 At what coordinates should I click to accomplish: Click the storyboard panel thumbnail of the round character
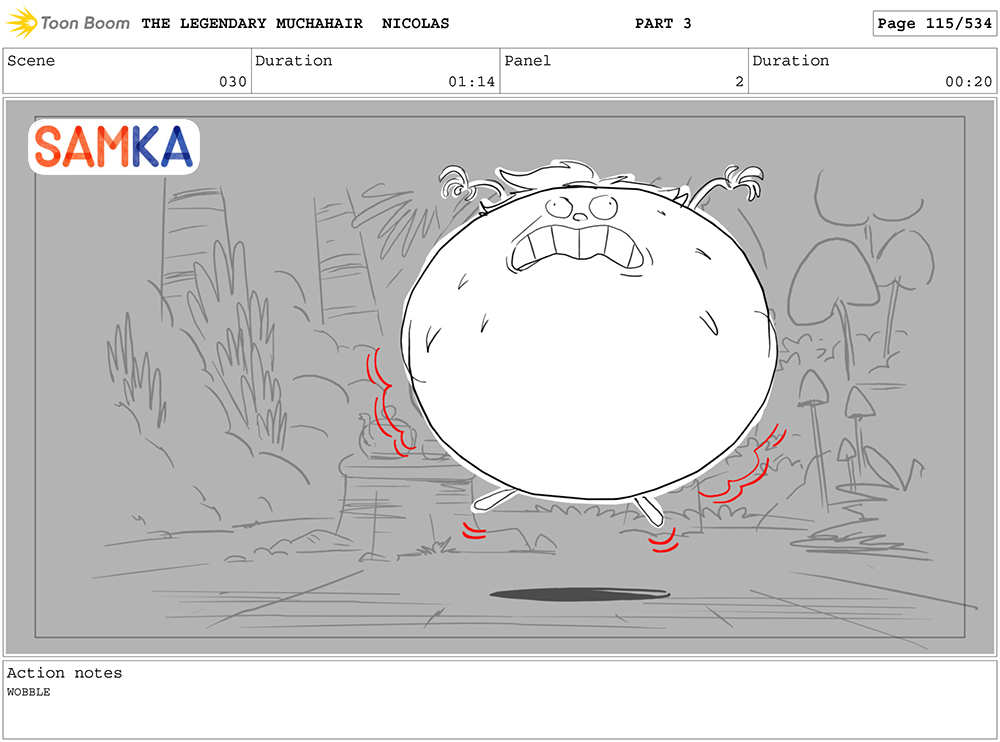coord(500,376)
